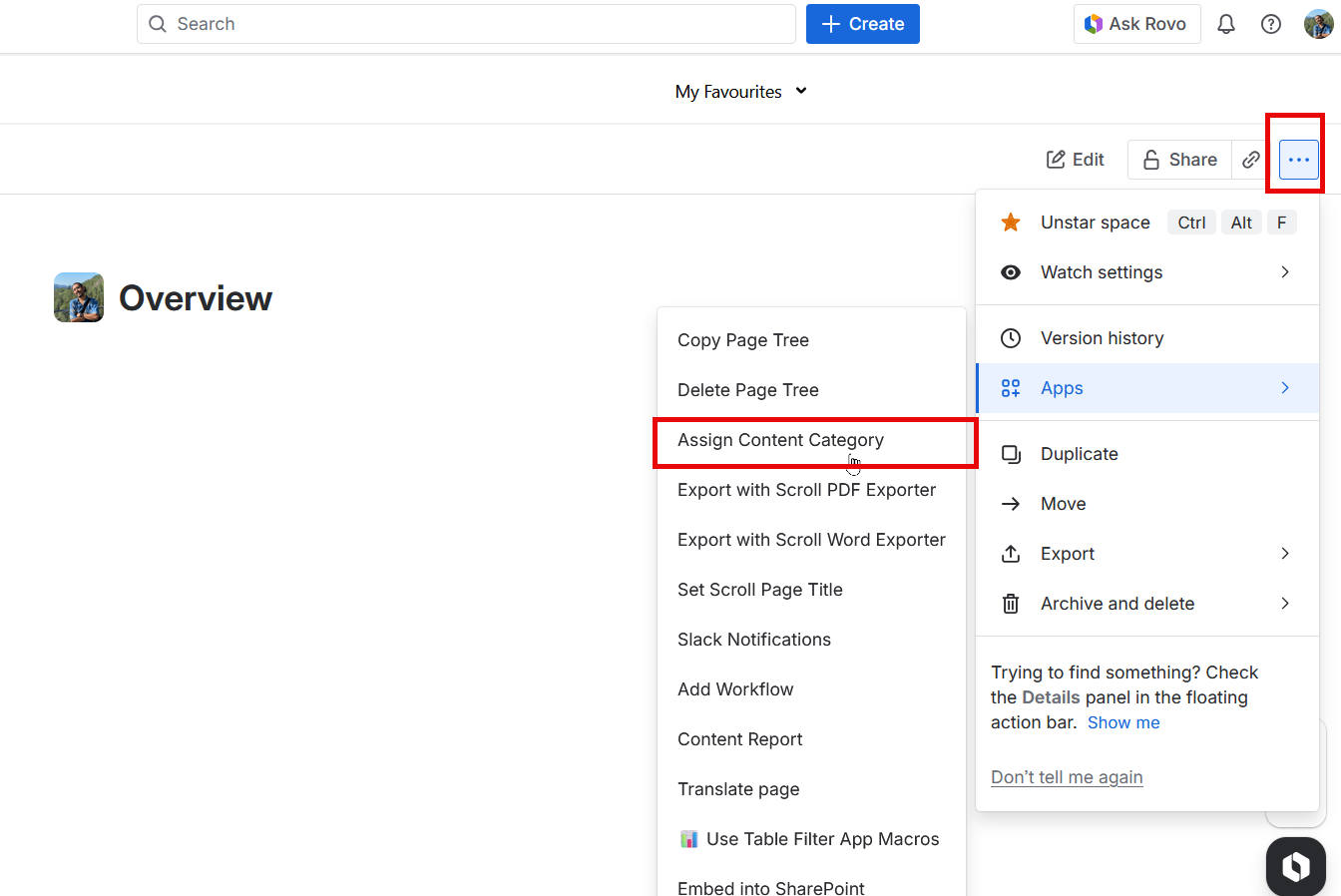Copy page link using chain icon

1251,160
